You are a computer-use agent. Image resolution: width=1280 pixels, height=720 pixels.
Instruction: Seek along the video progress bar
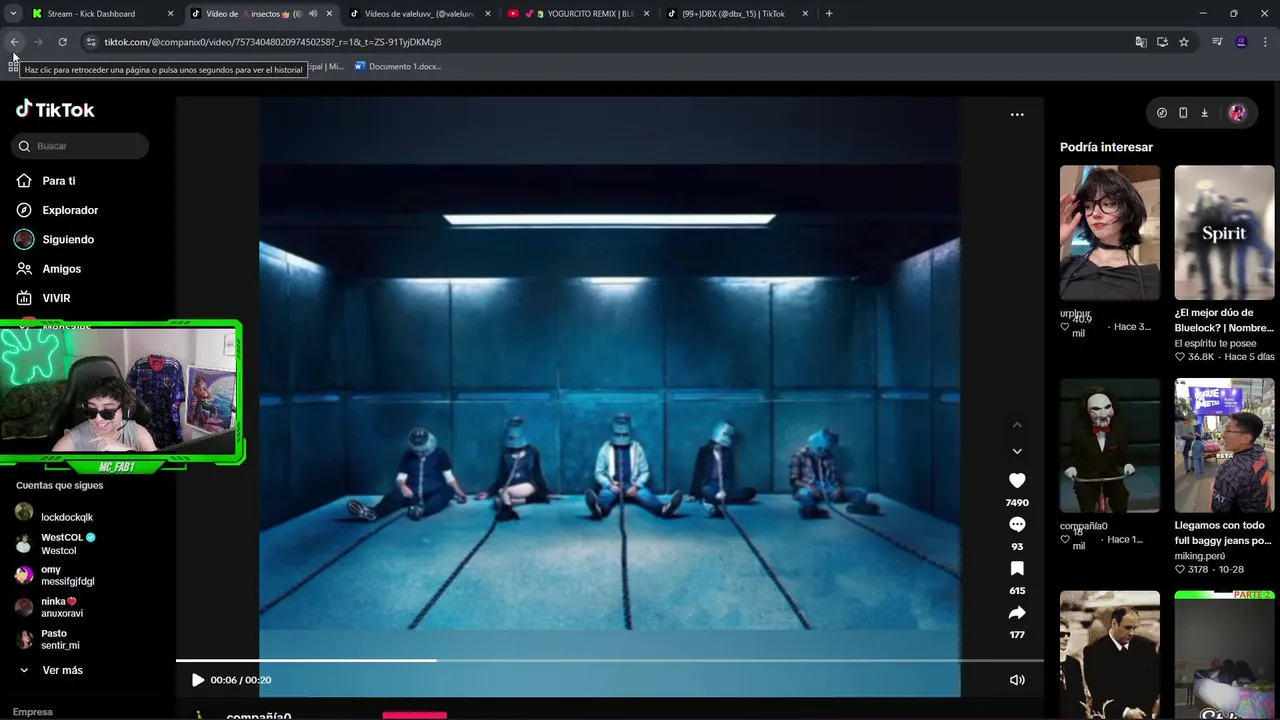click(x=610, y=660)
